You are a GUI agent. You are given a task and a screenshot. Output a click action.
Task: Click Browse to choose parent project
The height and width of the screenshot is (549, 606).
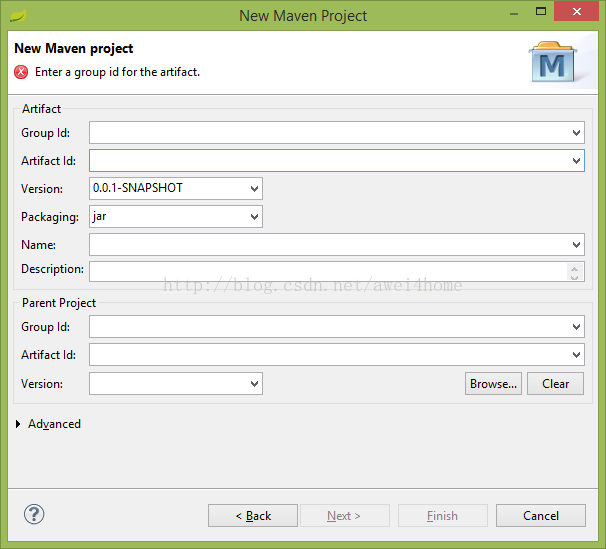(x=493, y=384)
